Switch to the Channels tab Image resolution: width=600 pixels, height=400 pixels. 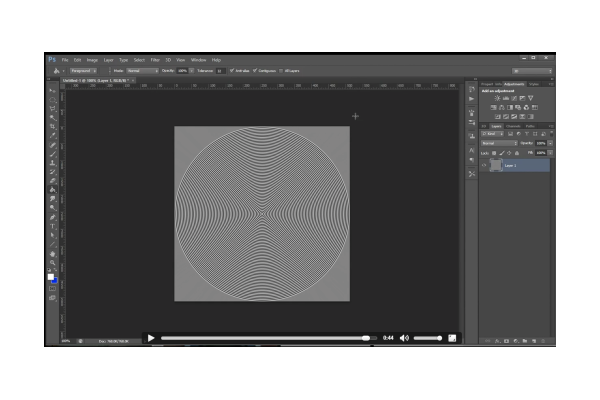513,126
